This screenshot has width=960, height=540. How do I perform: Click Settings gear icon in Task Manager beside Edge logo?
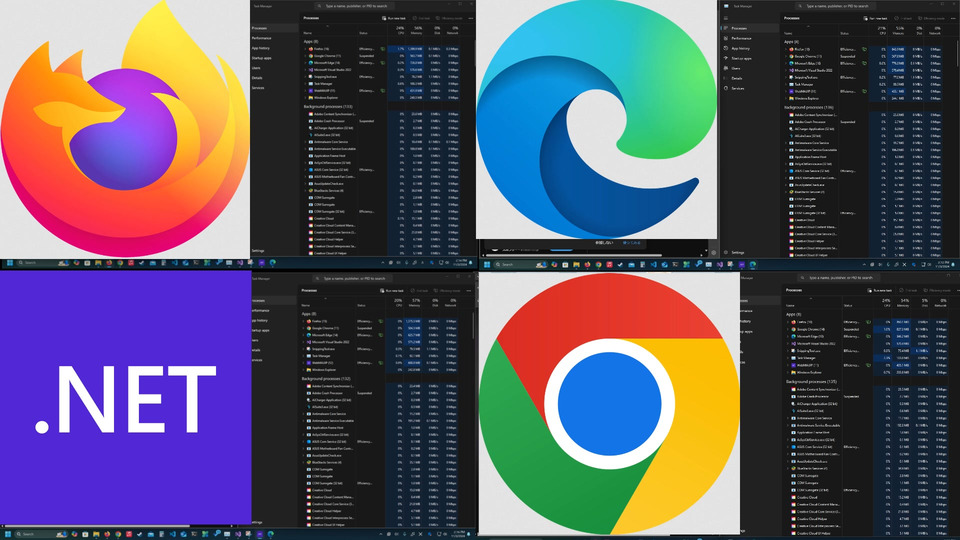(x=726, y=252)
